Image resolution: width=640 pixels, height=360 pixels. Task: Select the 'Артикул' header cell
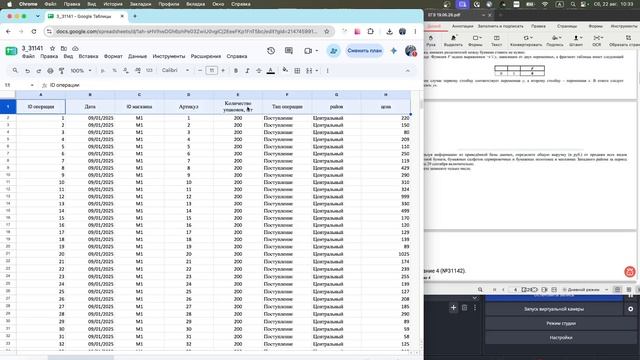point(188,107)
